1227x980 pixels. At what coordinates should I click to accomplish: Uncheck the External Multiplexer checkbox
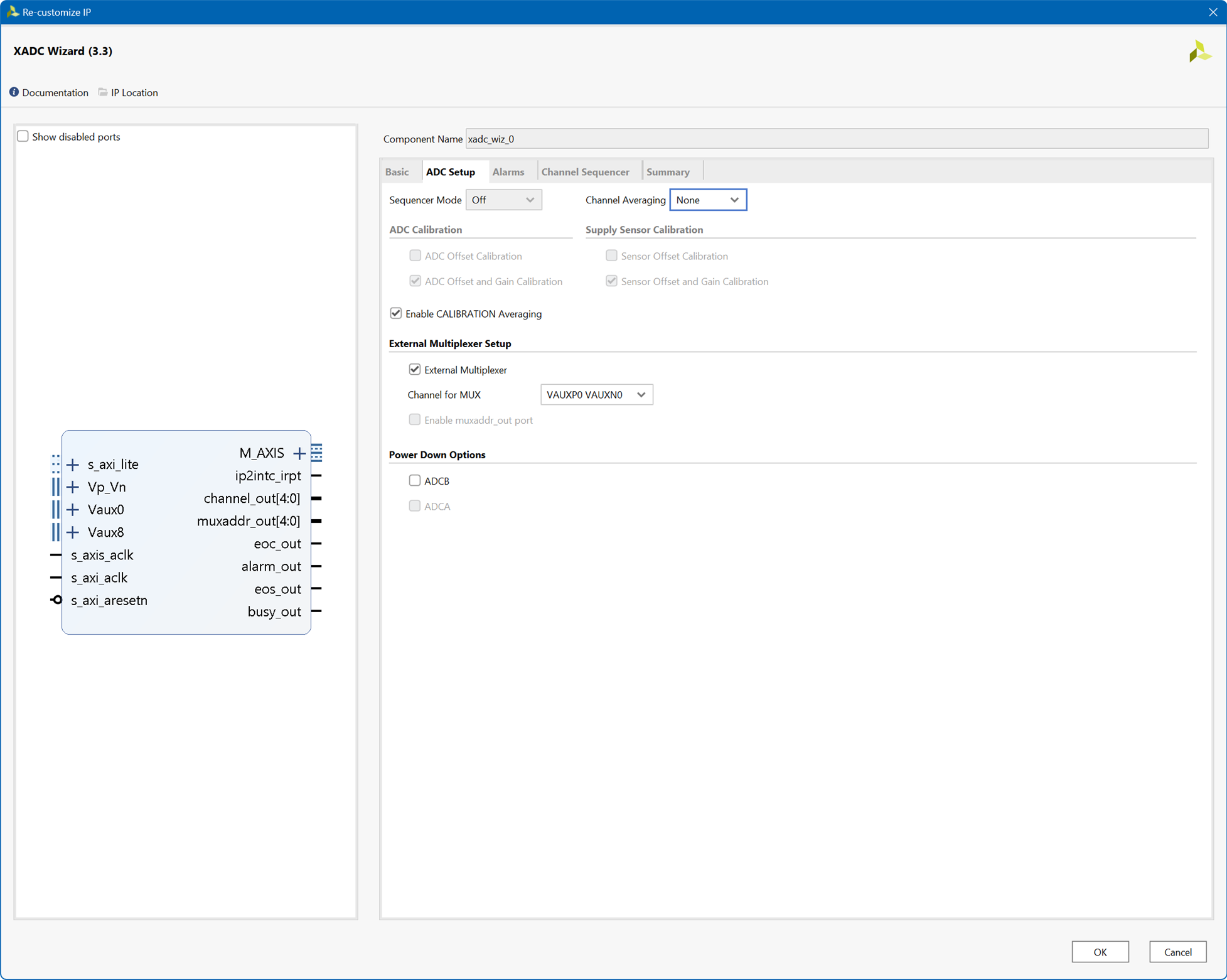(415, 369)
